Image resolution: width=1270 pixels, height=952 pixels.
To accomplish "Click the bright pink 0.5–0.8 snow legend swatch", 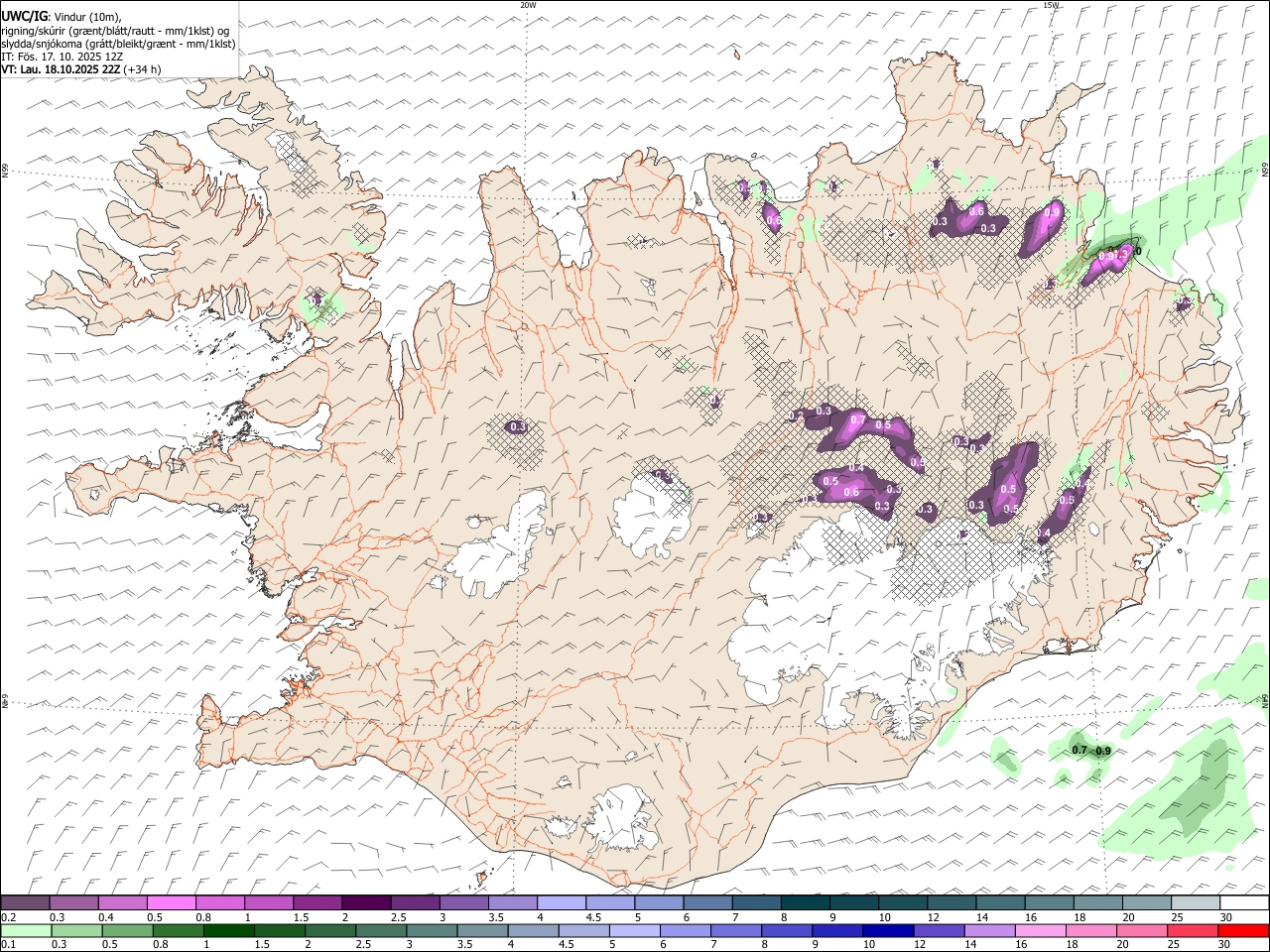I will (171, 903).
